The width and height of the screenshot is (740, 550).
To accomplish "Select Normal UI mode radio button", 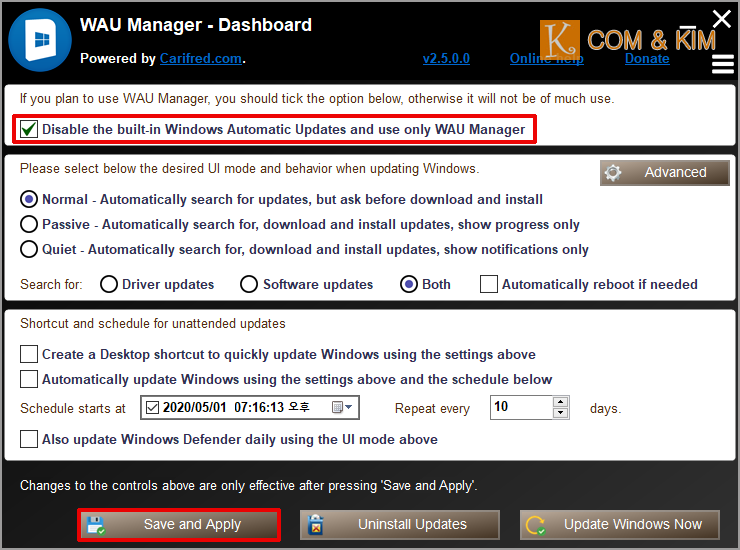I will (x=29, y=199).
